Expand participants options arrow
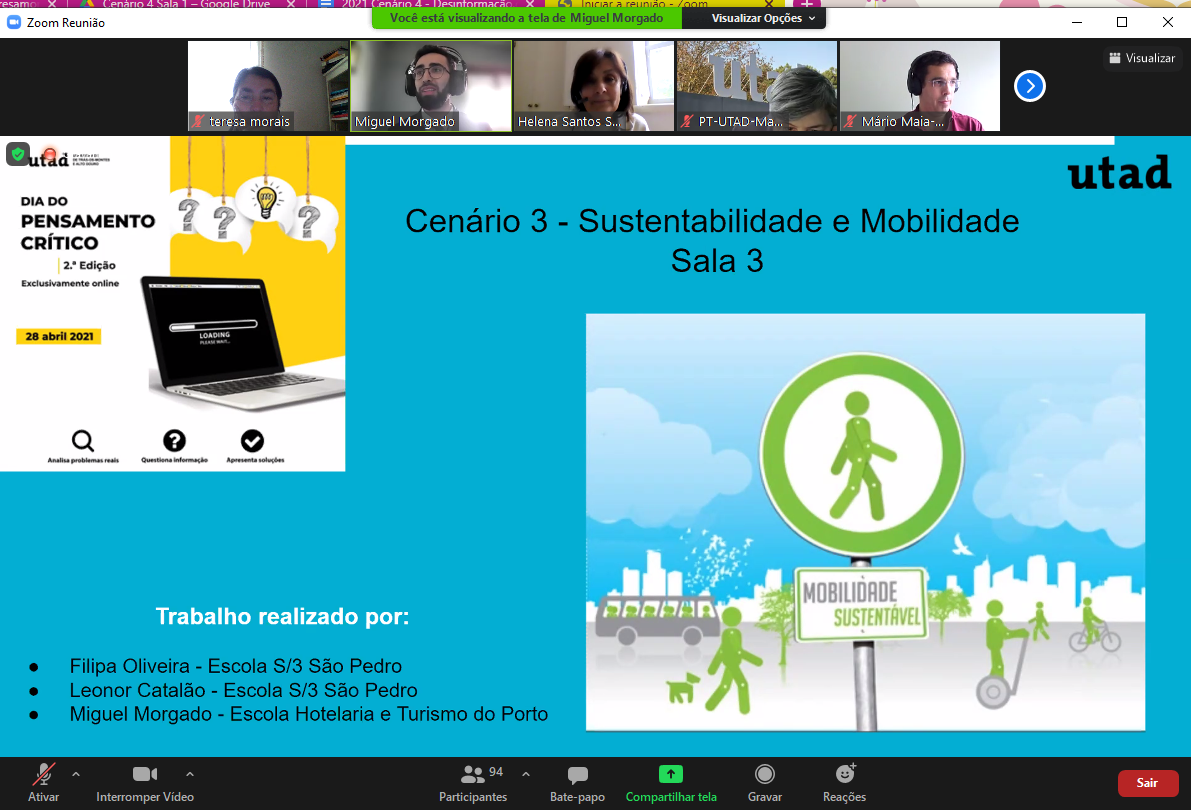 (526, 774)
